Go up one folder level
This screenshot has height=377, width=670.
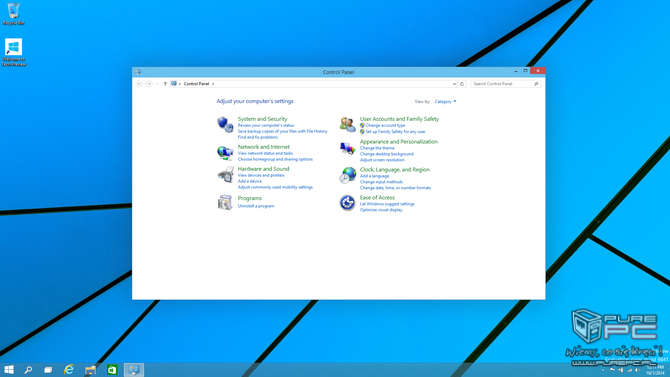165,84
